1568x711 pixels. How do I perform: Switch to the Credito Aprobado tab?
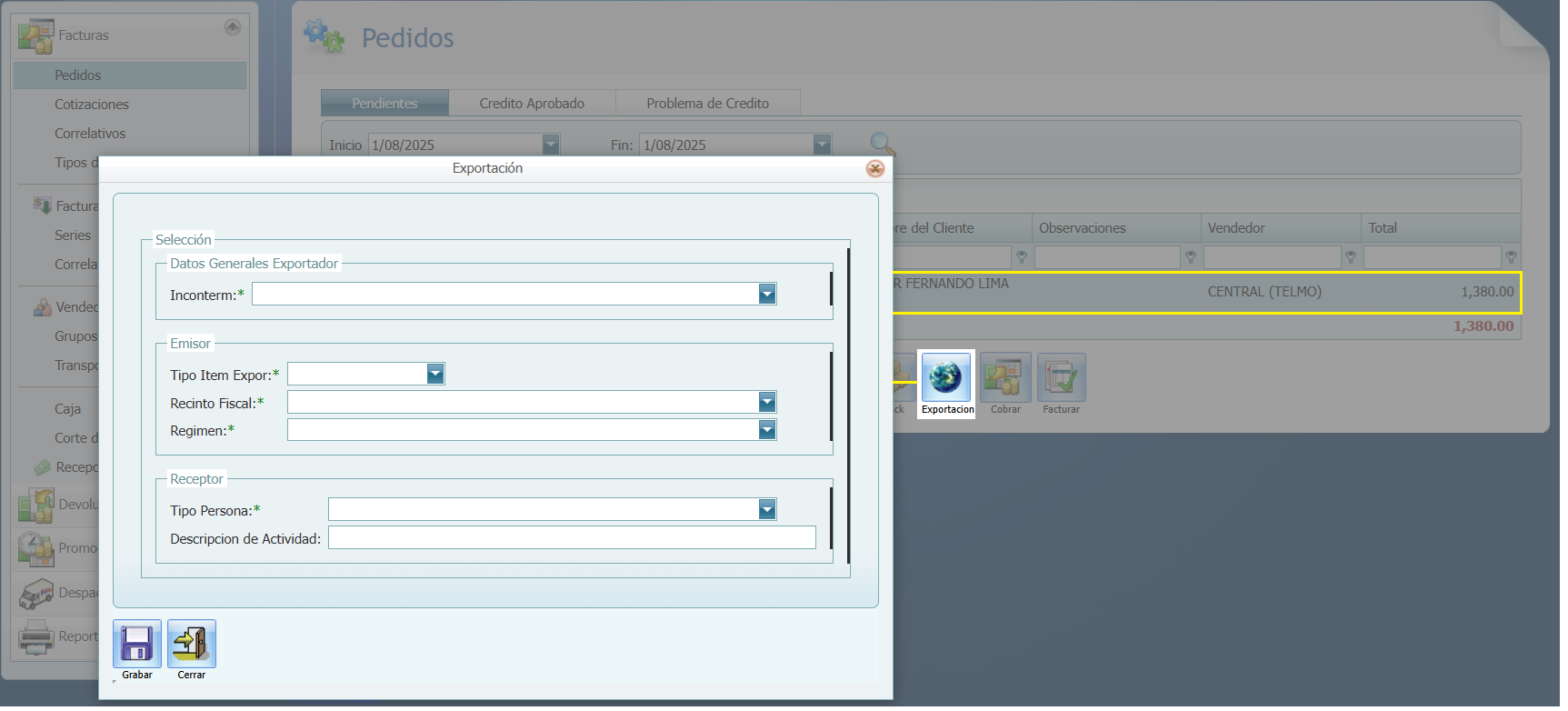coord(532,104)
